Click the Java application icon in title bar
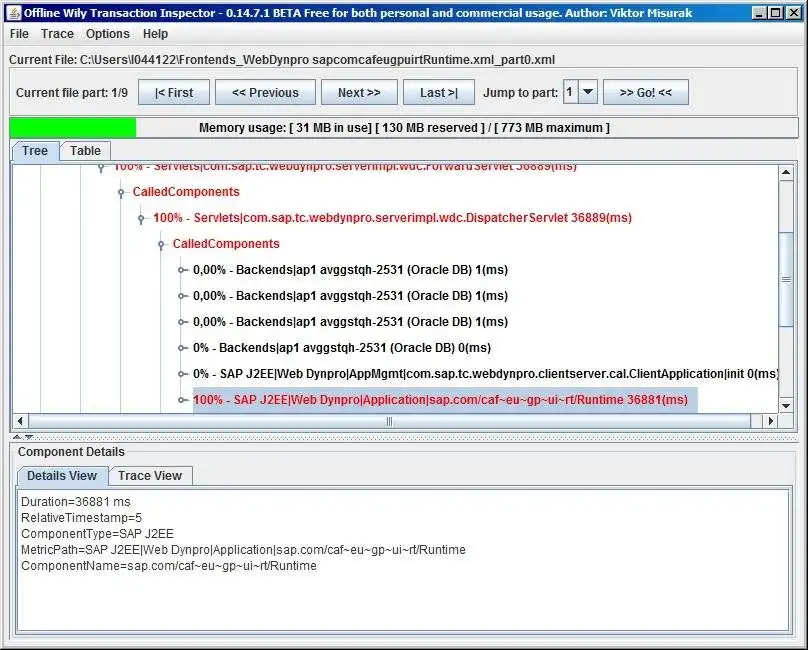 point(14,13)
